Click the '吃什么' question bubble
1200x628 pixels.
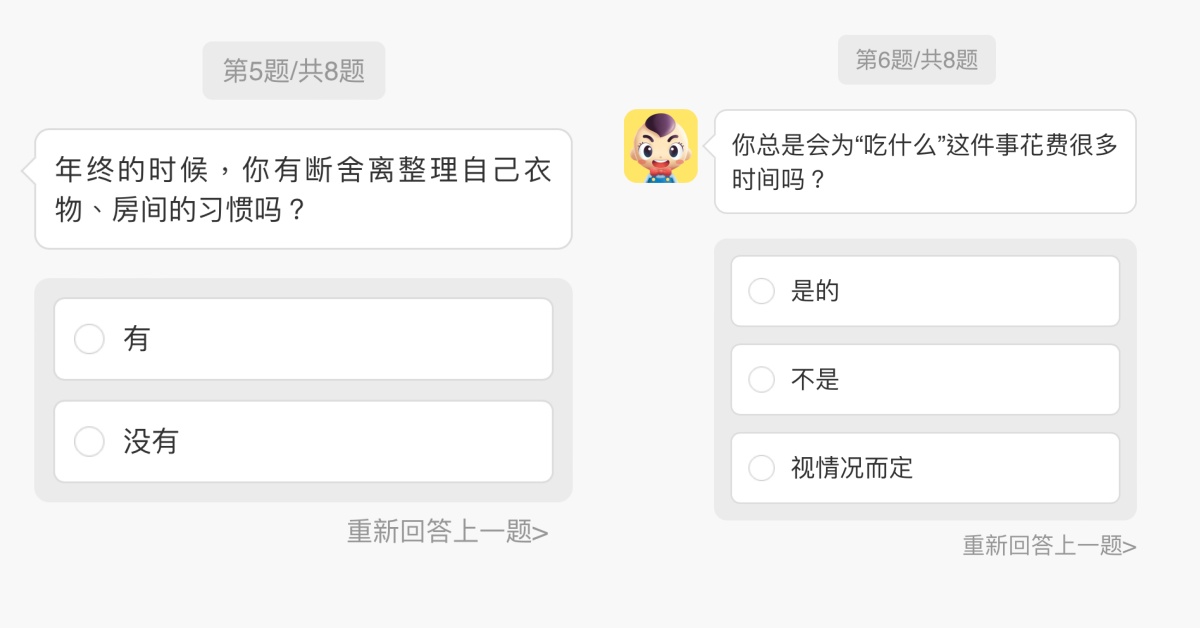pyautogui.click(x=925, y=161)
